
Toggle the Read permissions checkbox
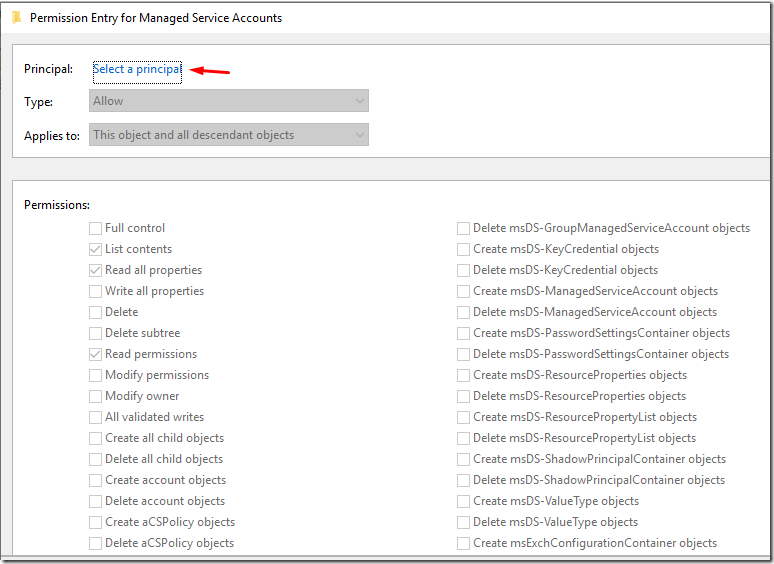tap(95, 354)
